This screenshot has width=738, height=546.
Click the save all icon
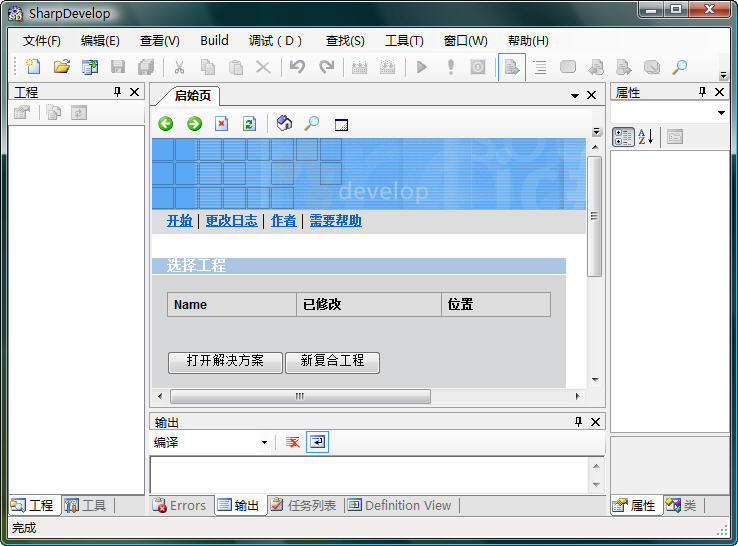146,67
